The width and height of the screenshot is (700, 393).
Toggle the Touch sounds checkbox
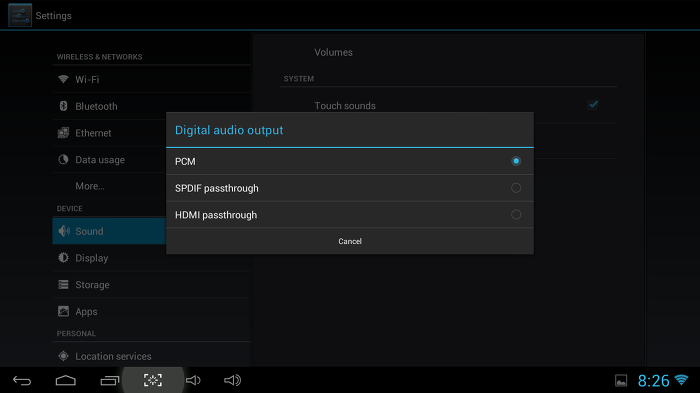[593, 105]
